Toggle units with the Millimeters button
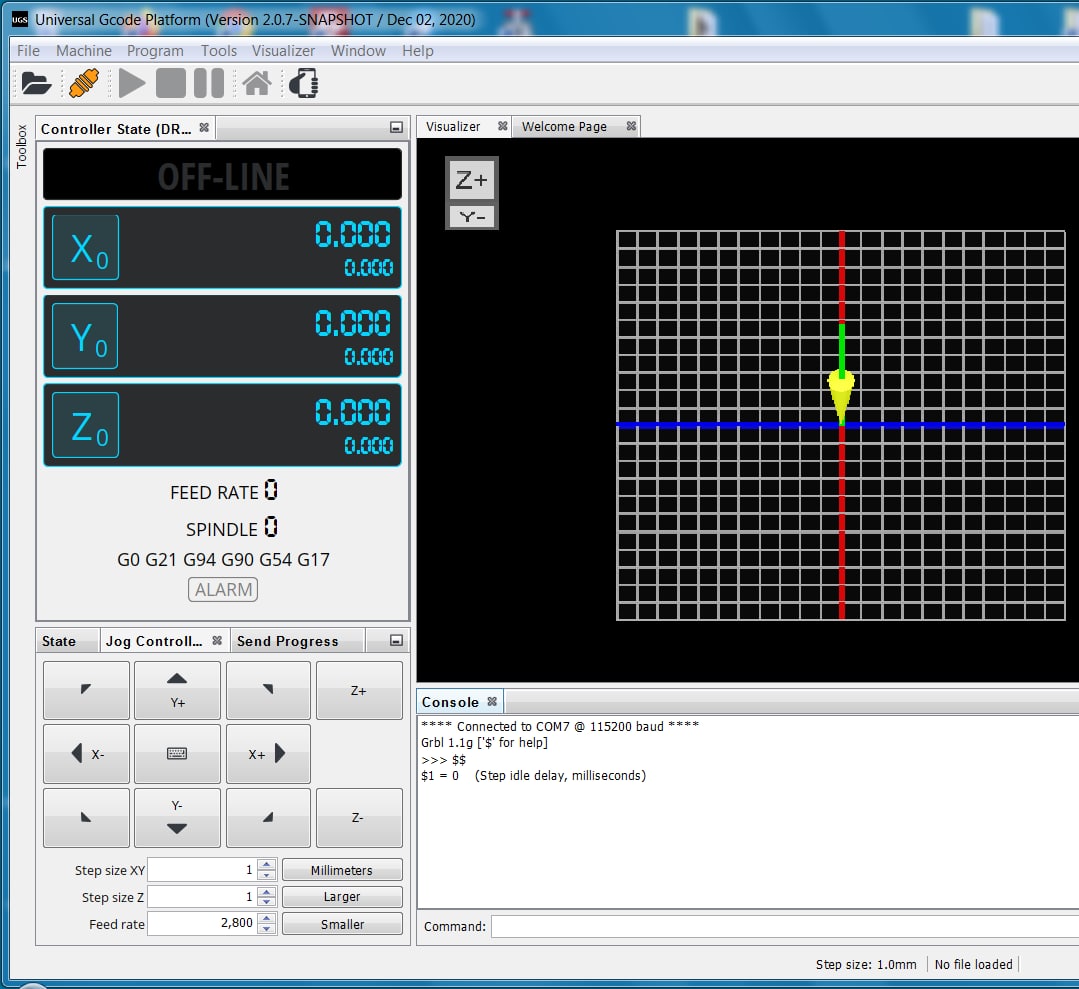The width and height of the screenshot is (1079, 989). (x=342, y=870)
